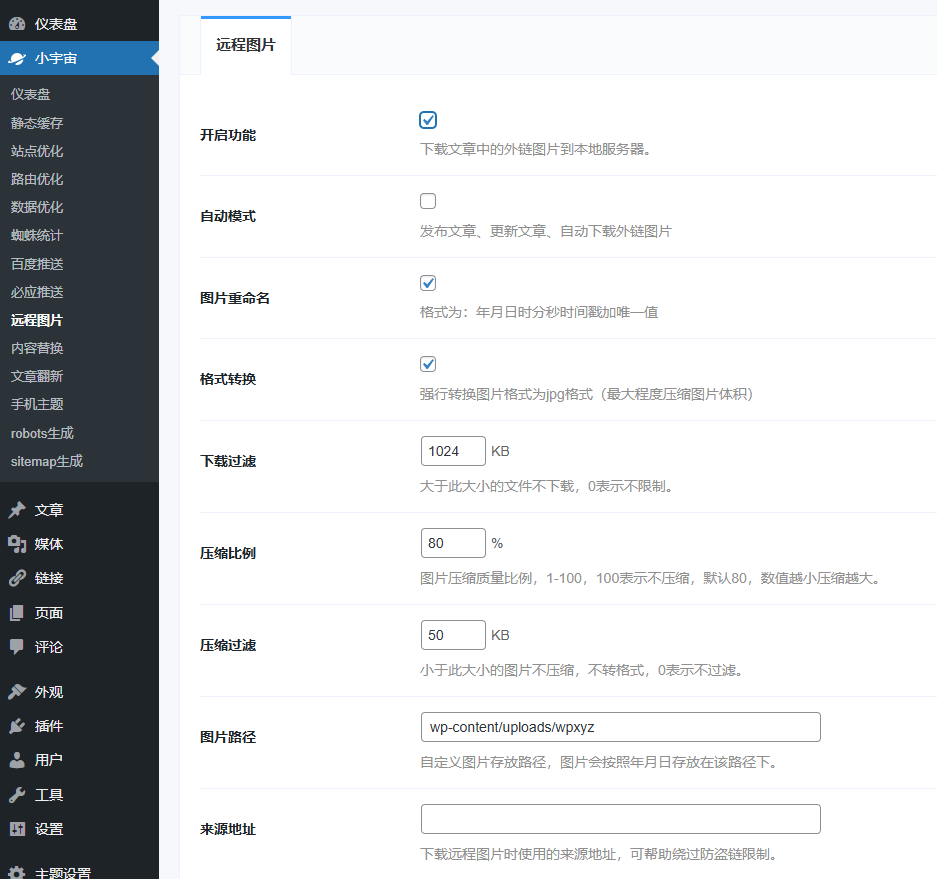The width and height of the screenshot is (937, 879).
Task: Open the 设置 (Settings) icon
Action: [17, 827]
